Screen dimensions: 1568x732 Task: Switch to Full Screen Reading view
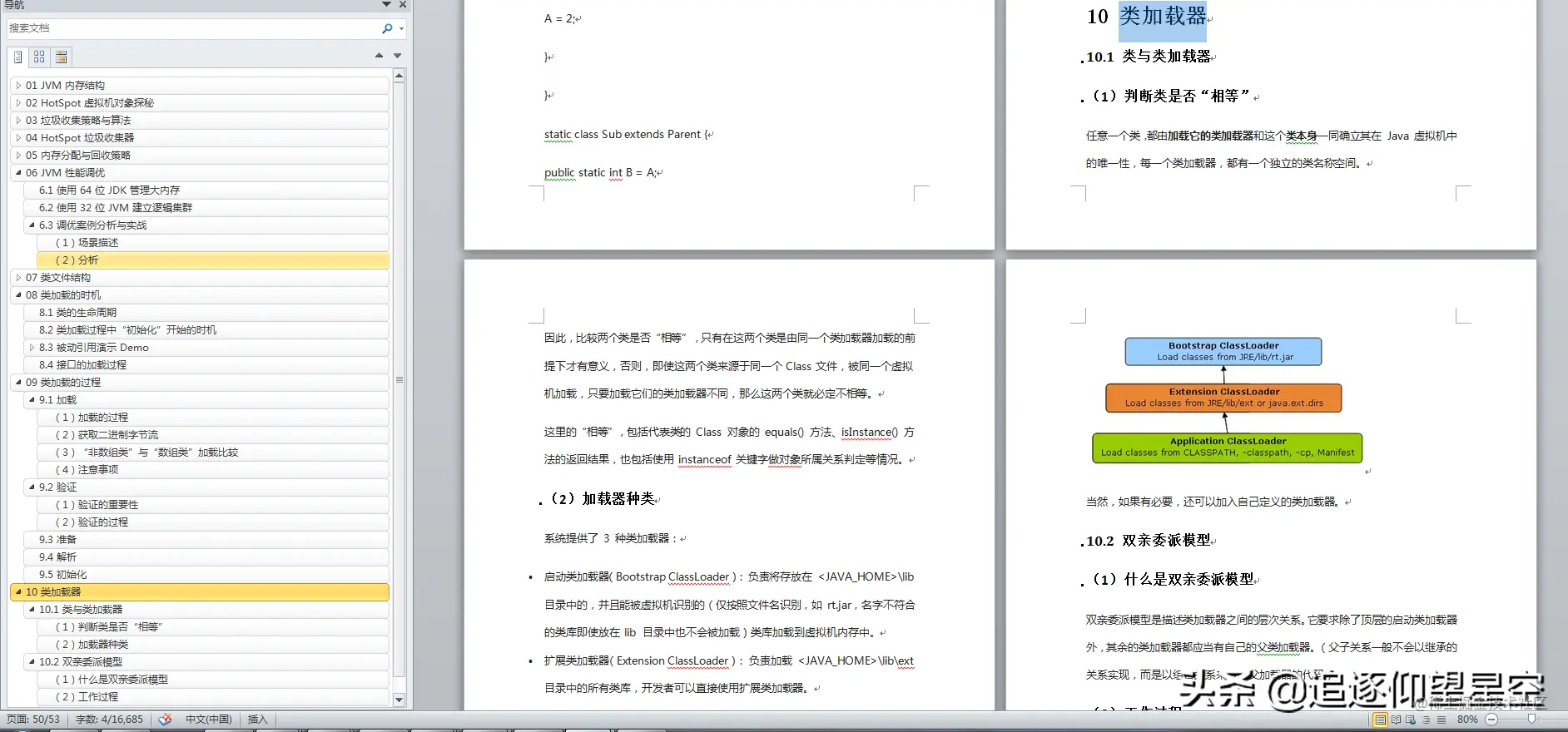[1396, 720]
